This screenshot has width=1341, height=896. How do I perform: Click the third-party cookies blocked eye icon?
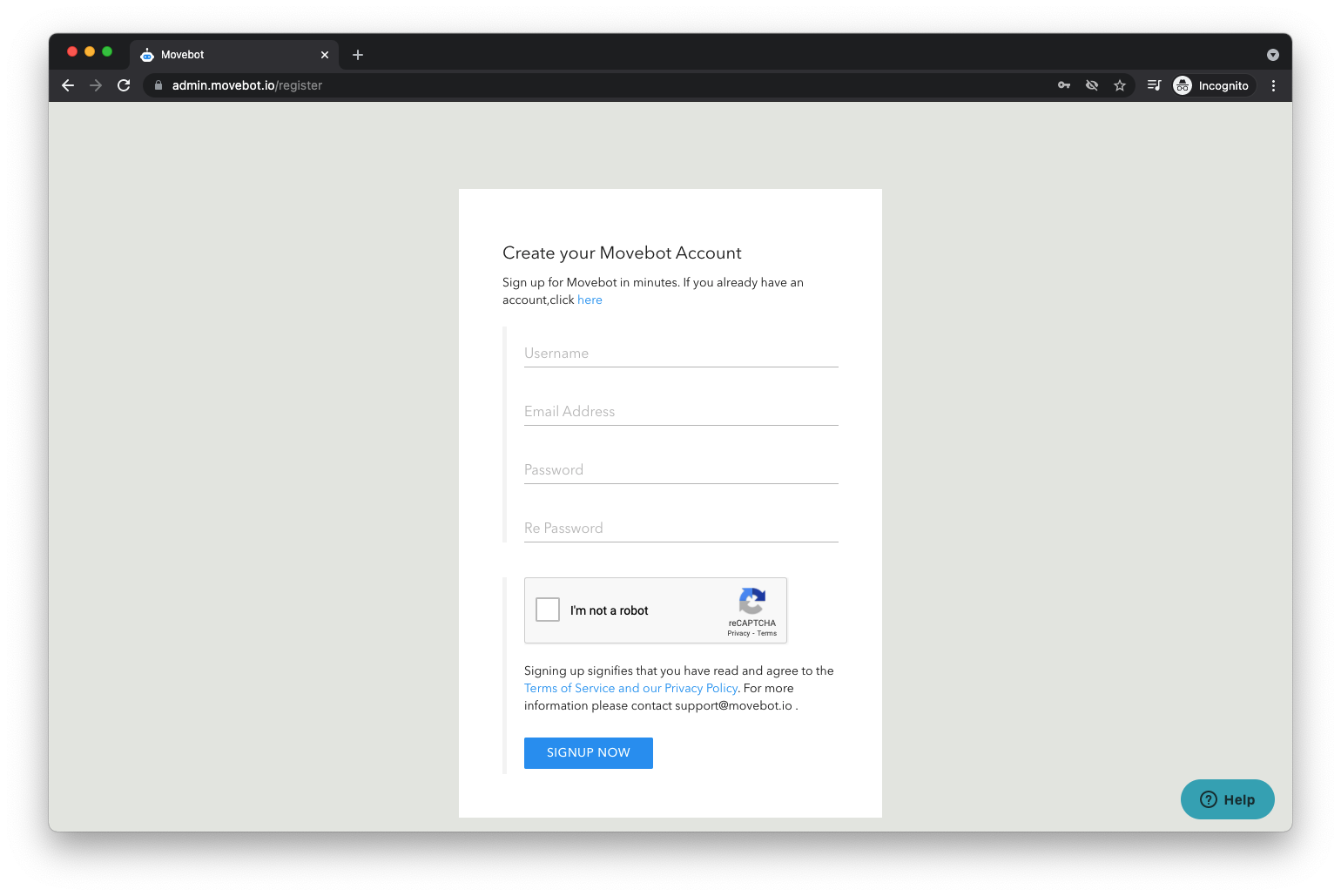click(x=1092, y=85)
